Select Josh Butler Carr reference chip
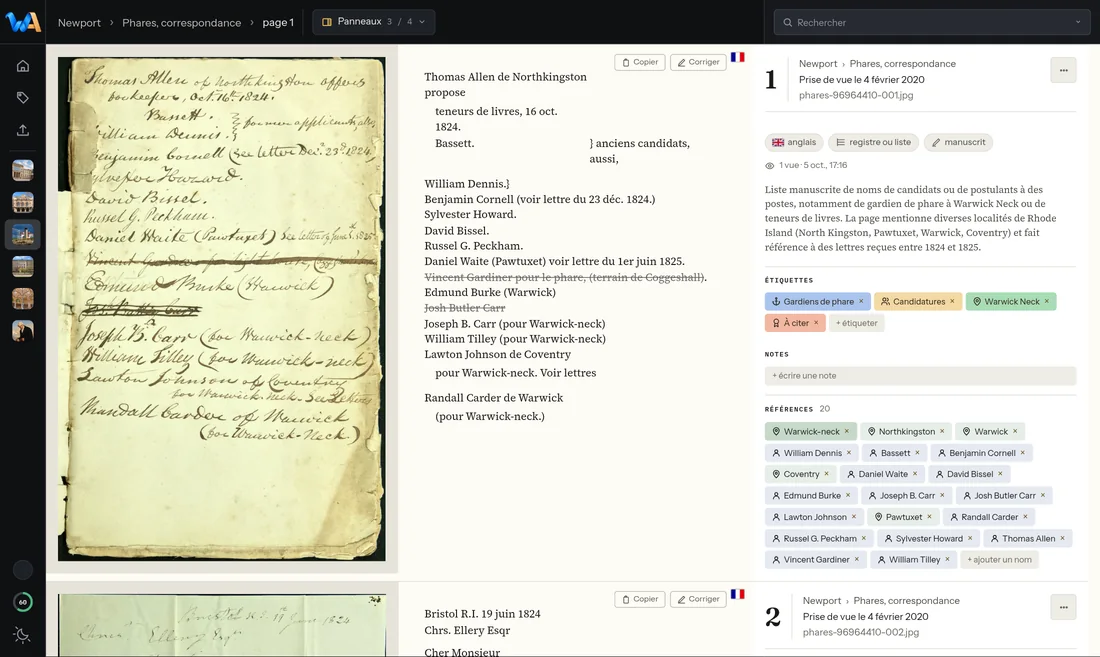 (1005, 496)
